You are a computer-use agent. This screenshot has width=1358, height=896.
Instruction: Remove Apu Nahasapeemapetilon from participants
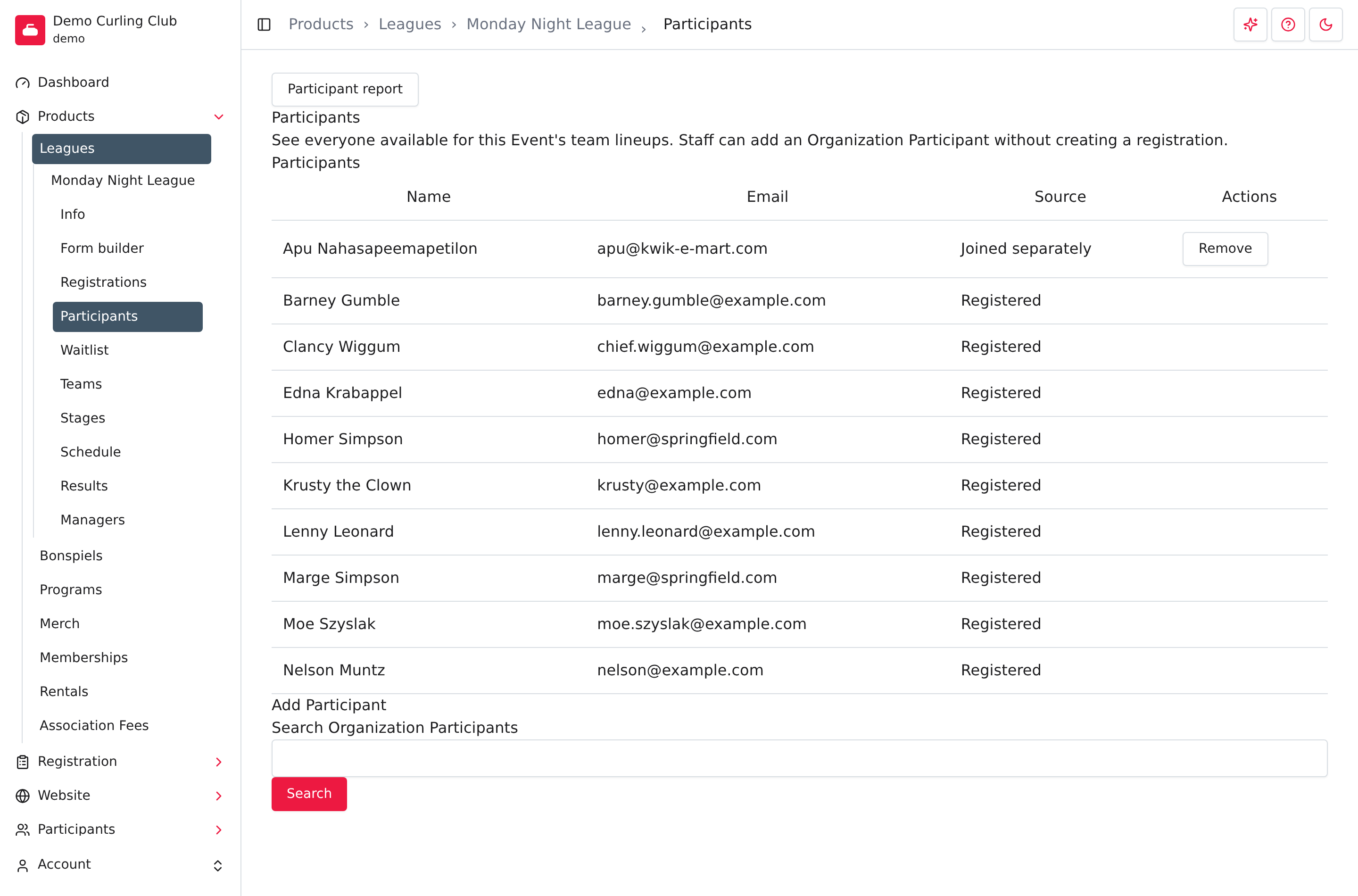[1225, 249]
